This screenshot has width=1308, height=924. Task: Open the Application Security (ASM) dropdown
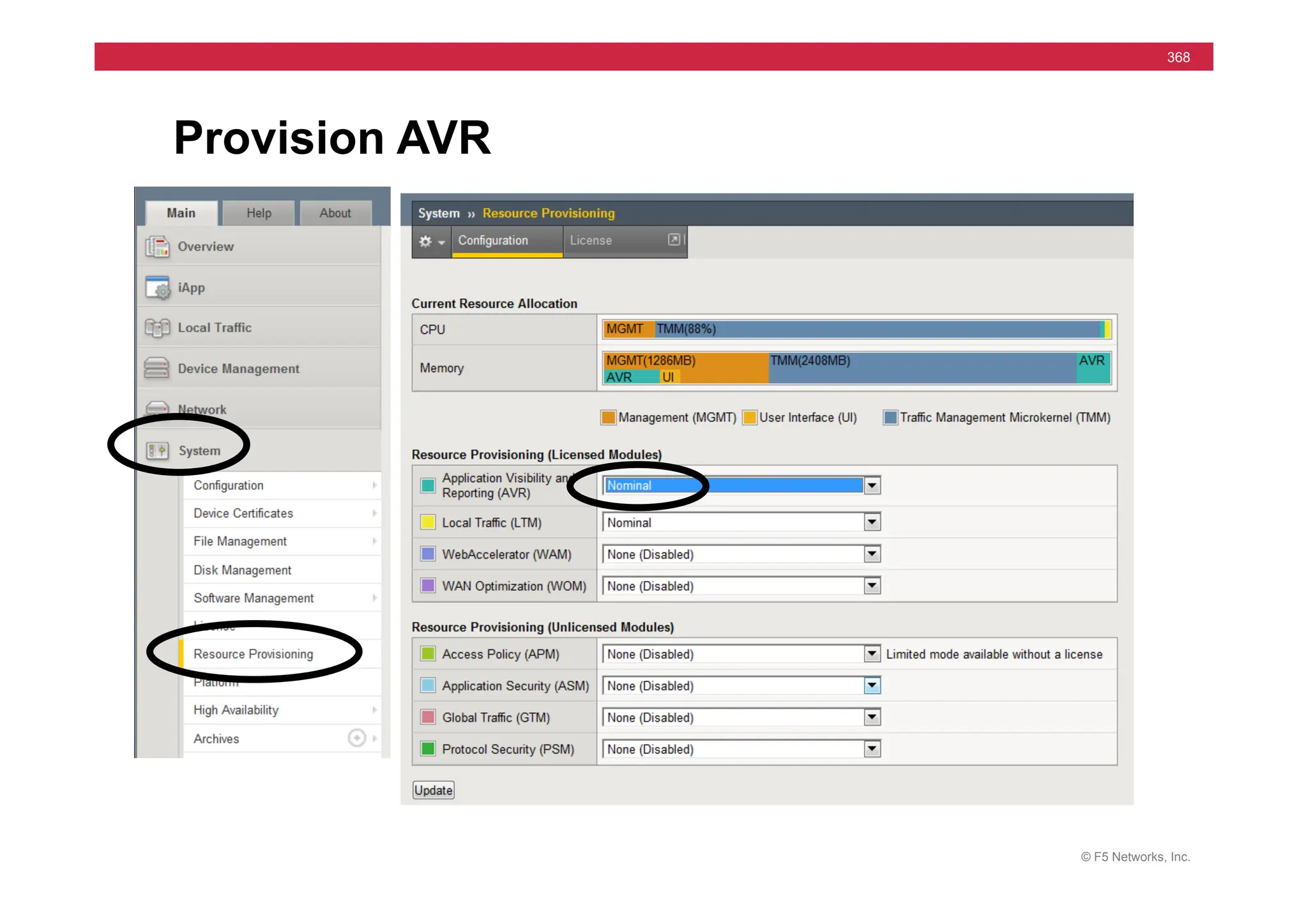tap(742, 686)
